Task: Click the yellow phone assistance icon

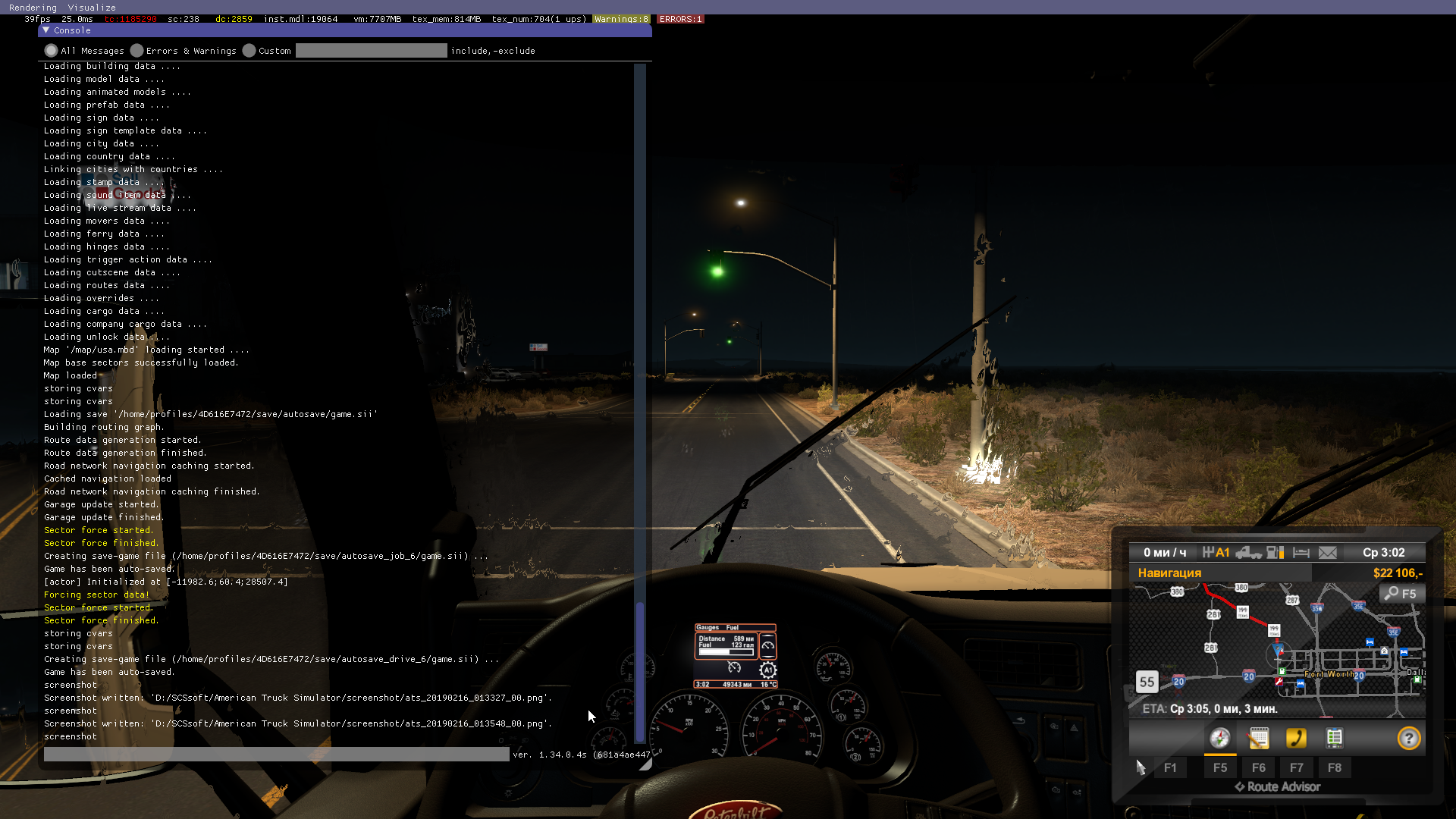Action: click(1296, 738)
